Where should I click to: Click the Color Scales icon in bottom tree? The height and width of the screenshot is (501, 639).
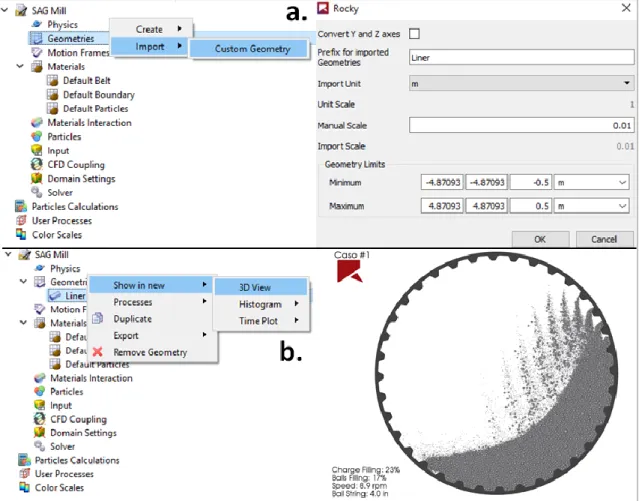pyautogui.click(x=24, y=487)
